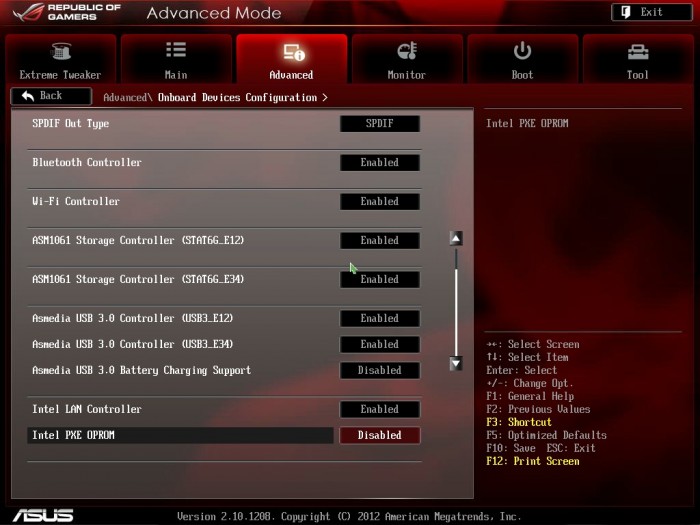This screenshot has width=700, height=525.
Task: Select Asmedia USB 3.0 Battery Charging label
Action: tap(142, 371)
